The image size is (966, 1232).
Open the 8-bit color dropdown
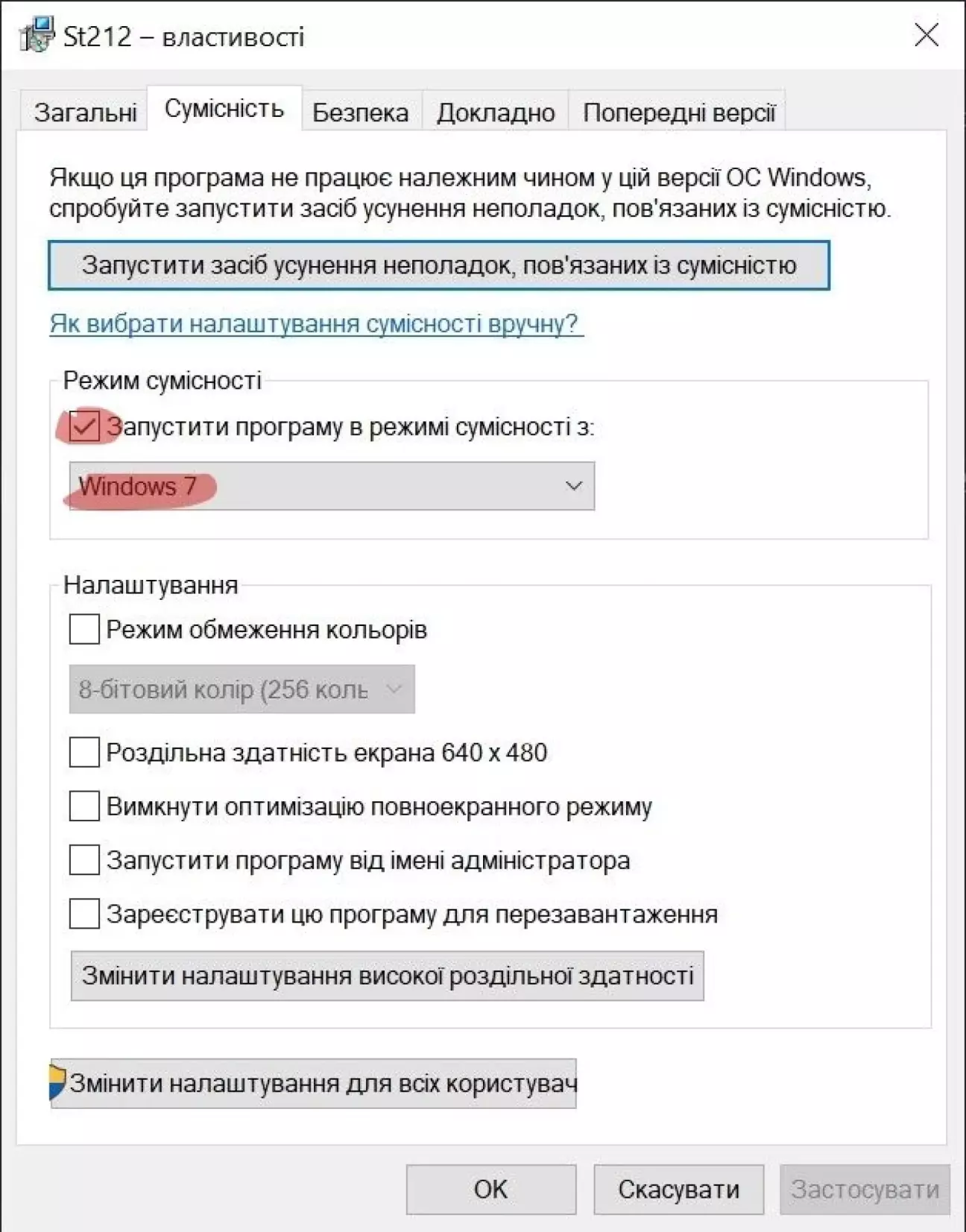[241, 689]
